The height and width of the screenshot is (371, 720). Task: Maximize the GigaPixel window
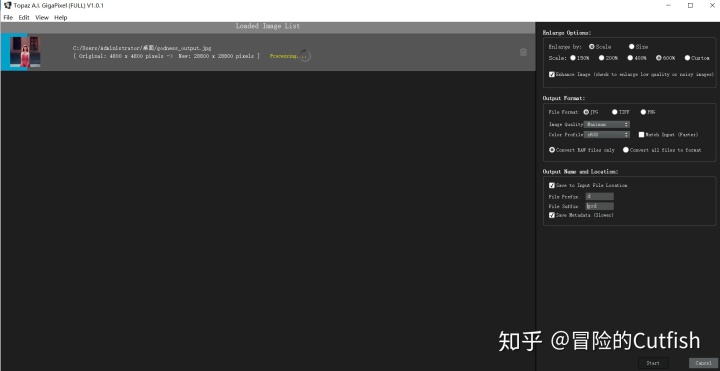click(x=690, y=6)
